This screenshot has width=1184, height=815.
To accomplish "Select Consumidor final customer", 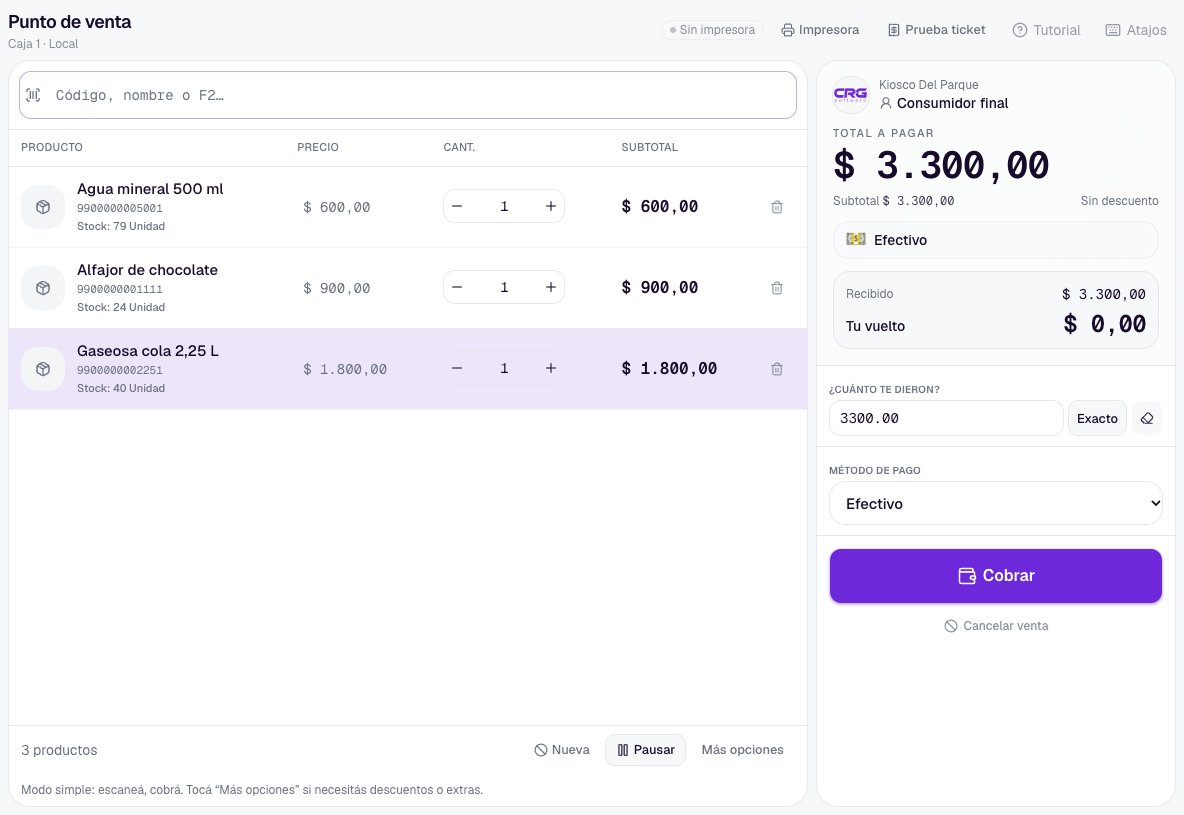I will click(944, 103).
